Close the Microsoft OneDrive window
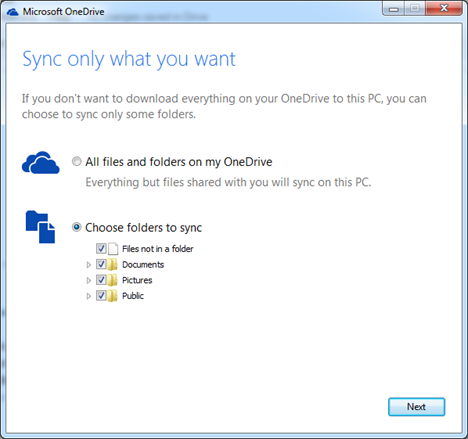468x439 pixels. [444, 9]
